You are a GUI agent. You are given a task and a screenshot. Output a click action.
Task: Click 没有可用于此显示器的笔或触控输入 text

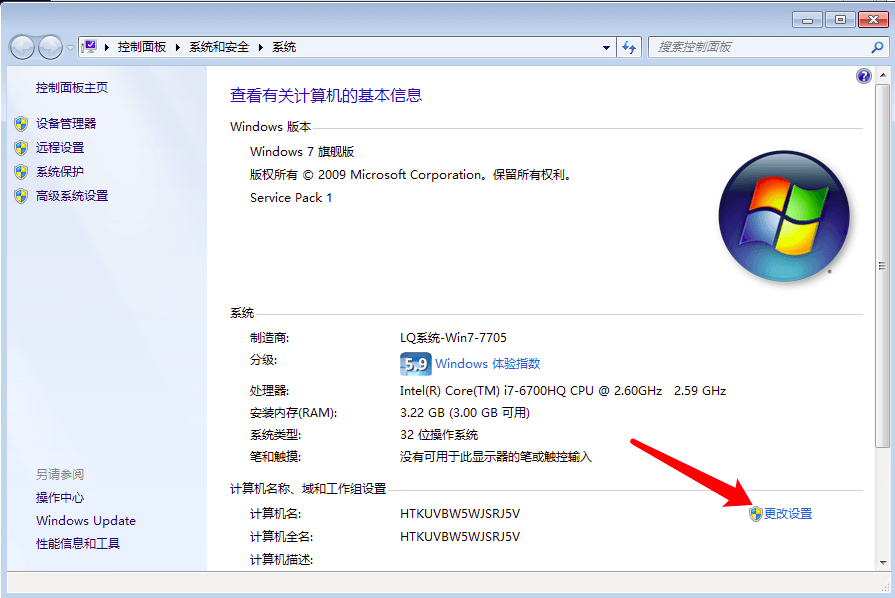495,456
